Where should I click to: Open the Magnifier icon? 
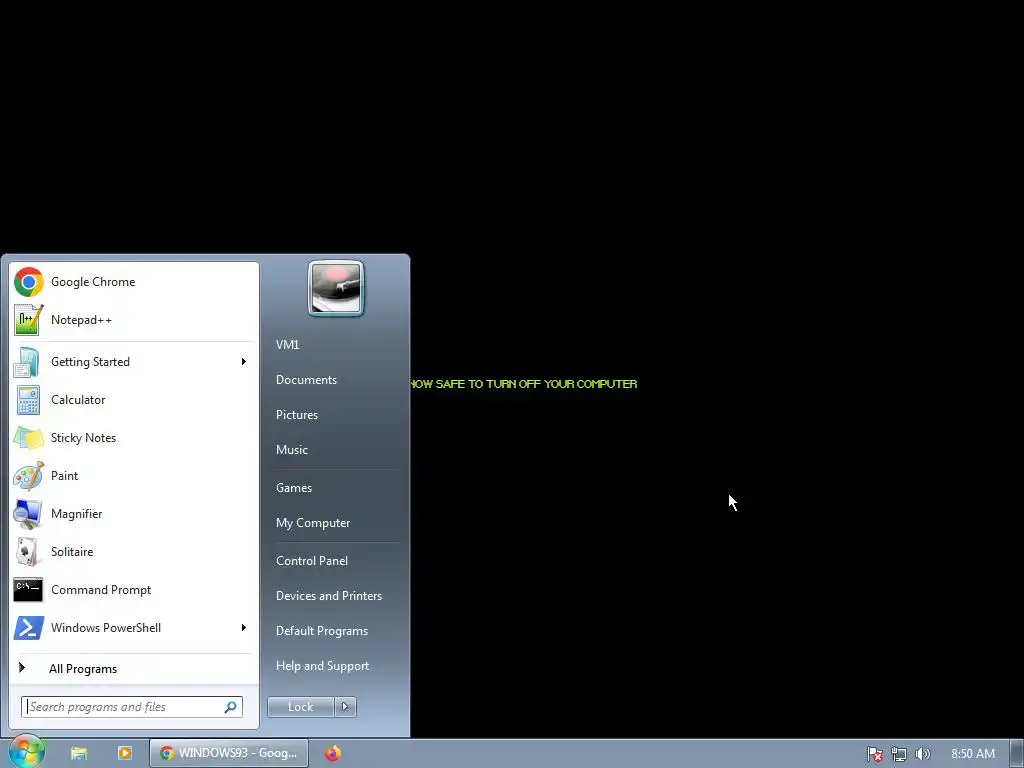(x=29, y=514)
